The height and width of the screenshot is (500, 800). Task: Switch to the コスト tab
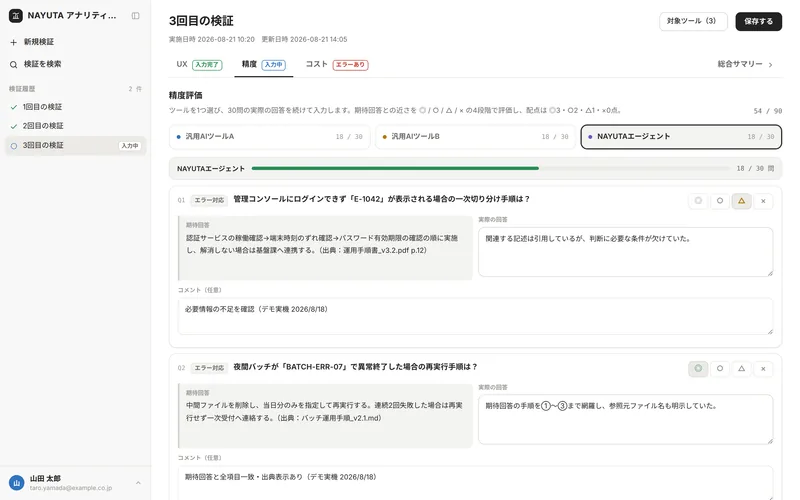pos(337,64)
